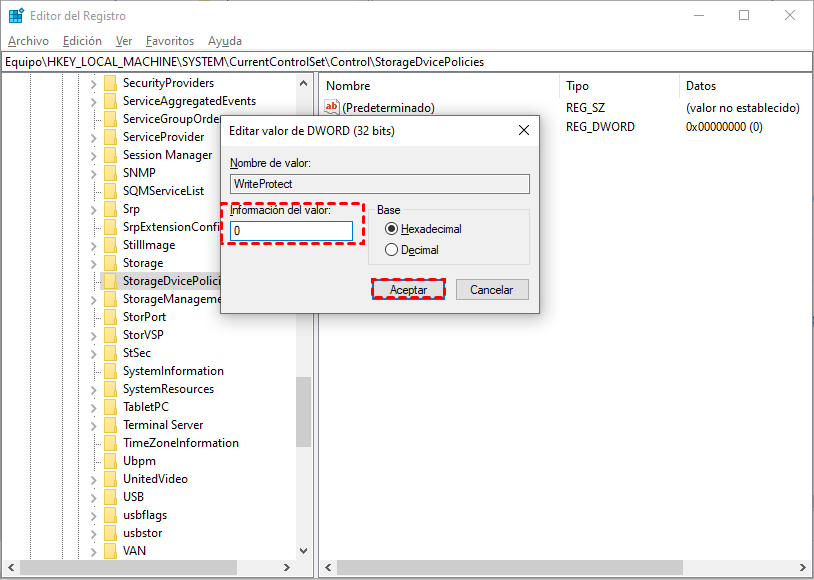
Task: Click the StorVSP folder icon
Action: coord(110,335)
